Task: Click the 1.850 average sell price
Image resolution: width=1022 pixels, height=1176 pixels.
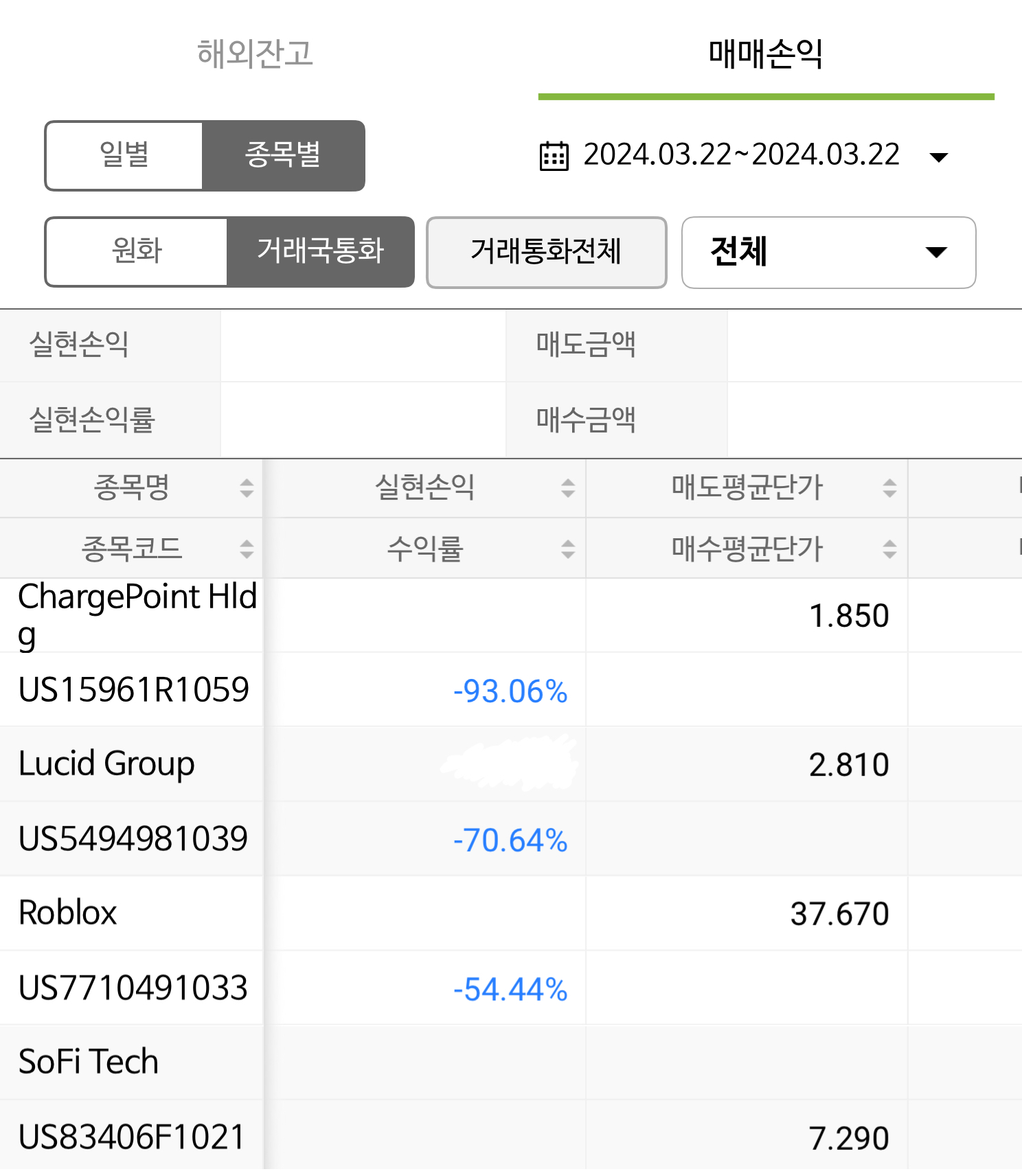Action: pyautogui.click(x=849, y=616)
